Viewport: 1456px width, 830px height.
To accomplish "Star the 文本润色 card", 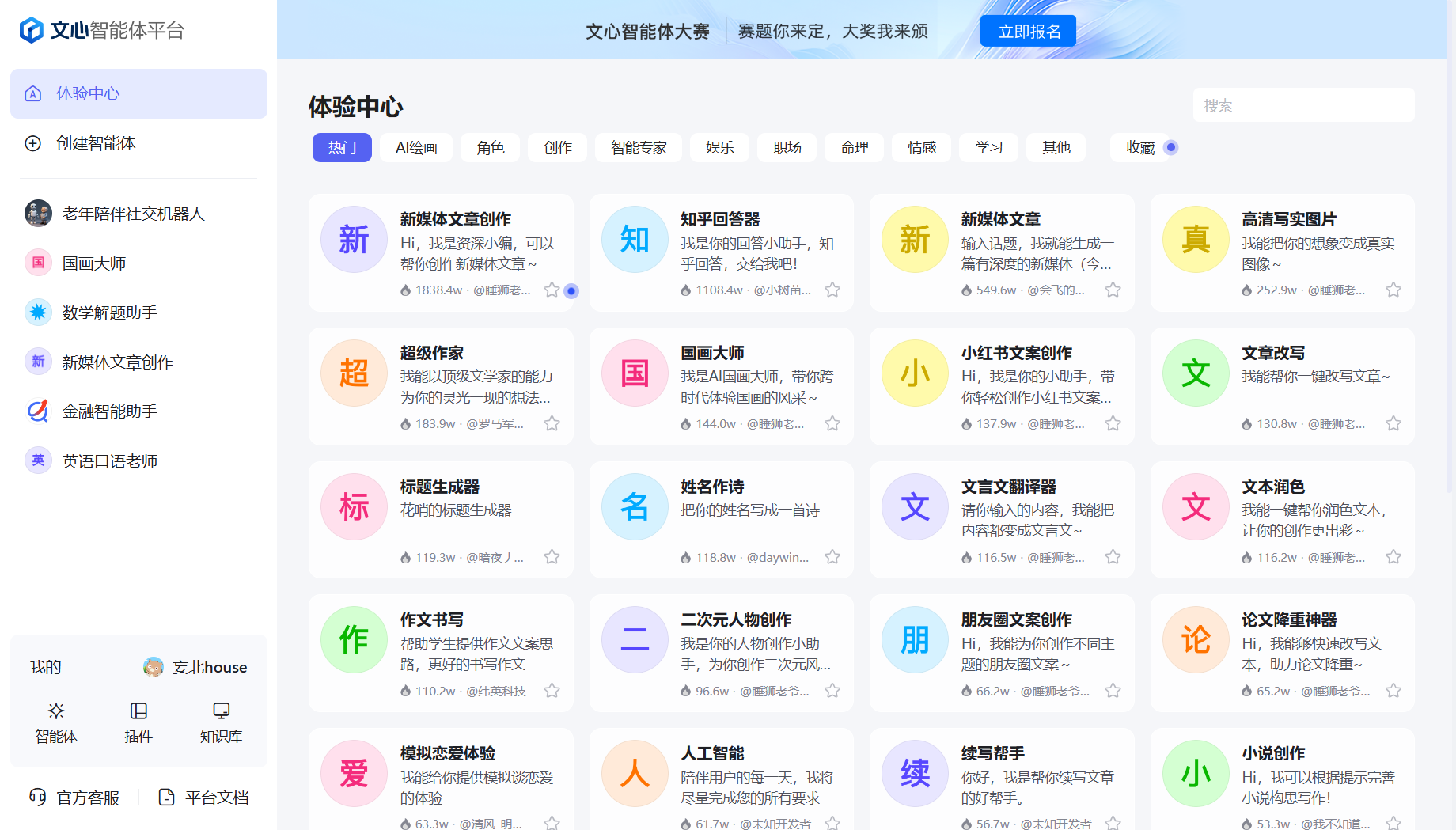I will [1393, 558].
